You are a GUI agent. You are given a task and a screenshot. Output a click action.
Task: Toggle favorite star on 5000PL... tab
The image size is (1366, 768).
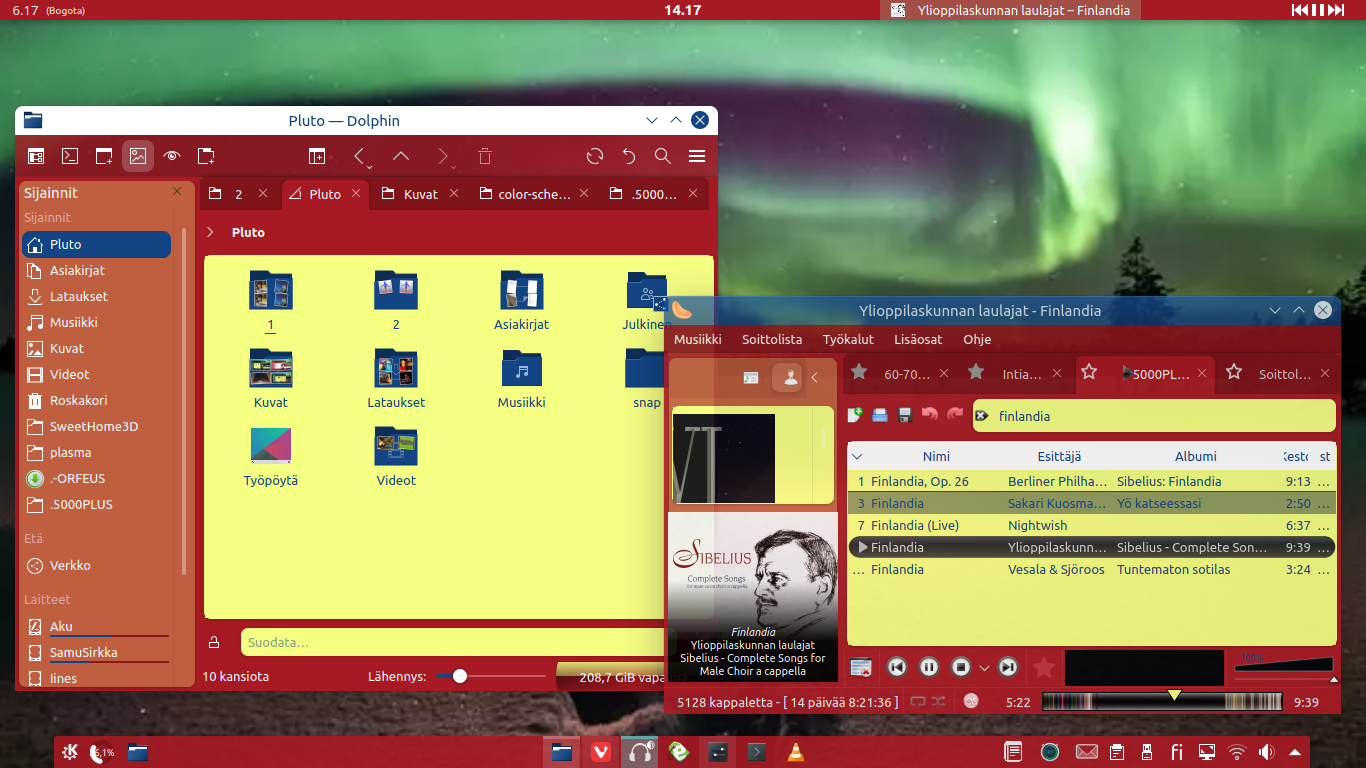coord(1089,372)
